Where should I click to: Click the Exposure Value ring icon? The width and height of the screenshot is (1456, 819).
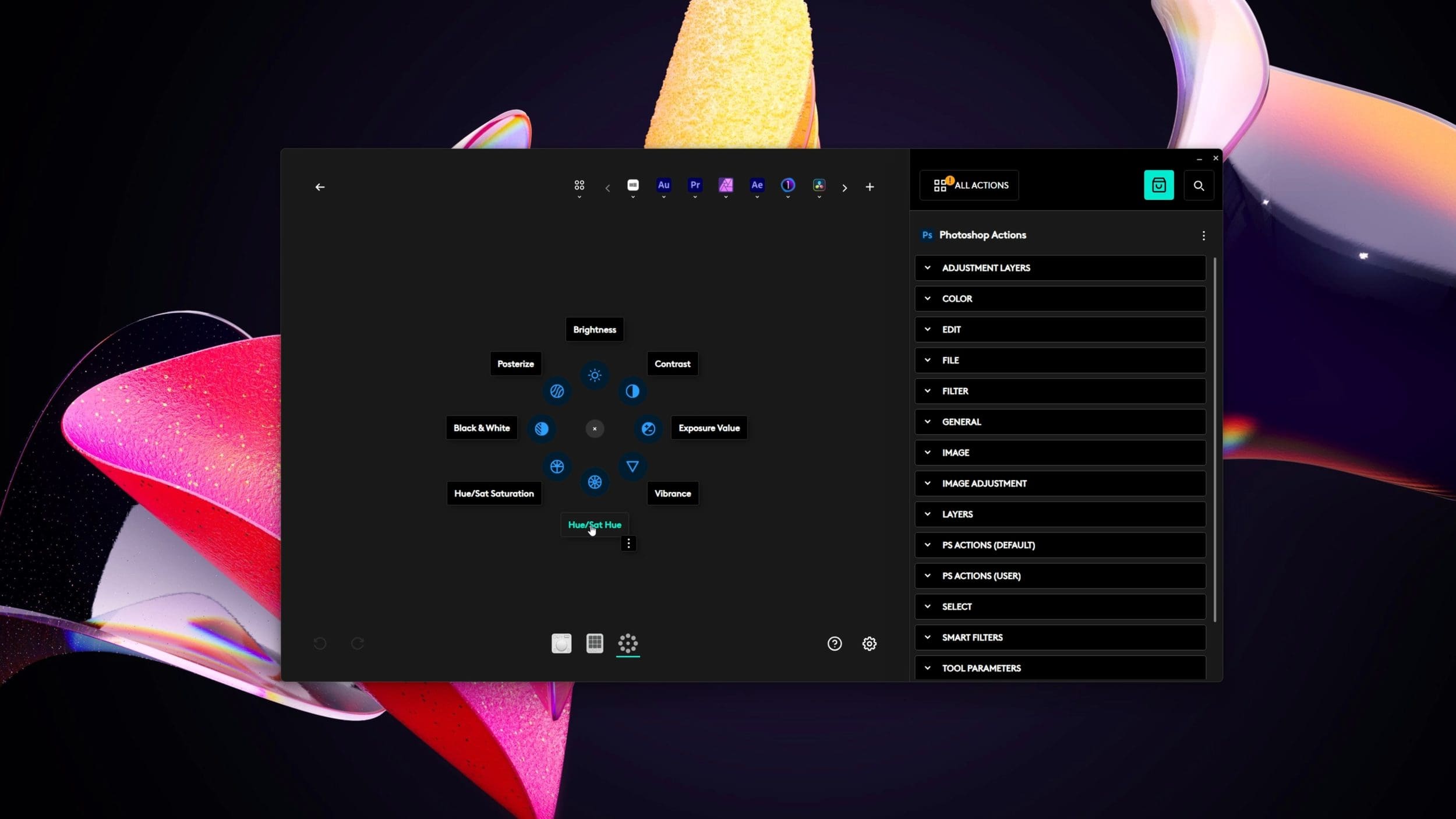click(648, 429)
